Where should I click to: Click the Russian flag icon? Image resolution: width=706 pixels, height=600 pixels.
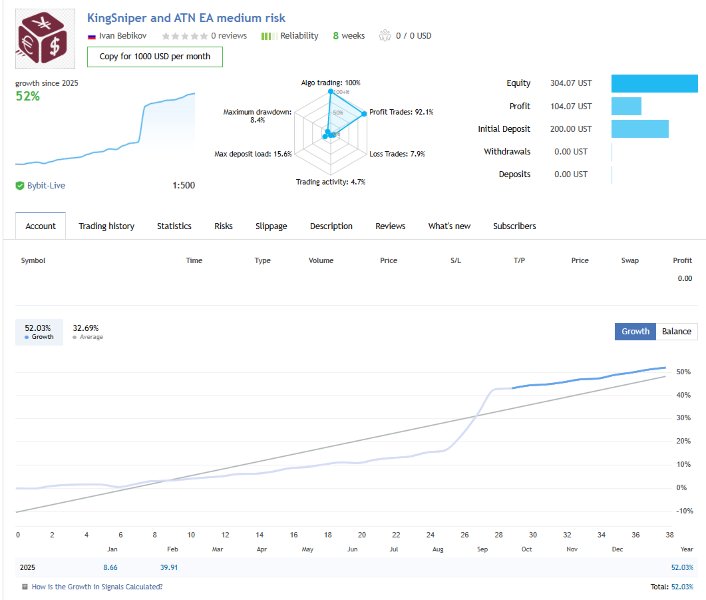(92, 36)
